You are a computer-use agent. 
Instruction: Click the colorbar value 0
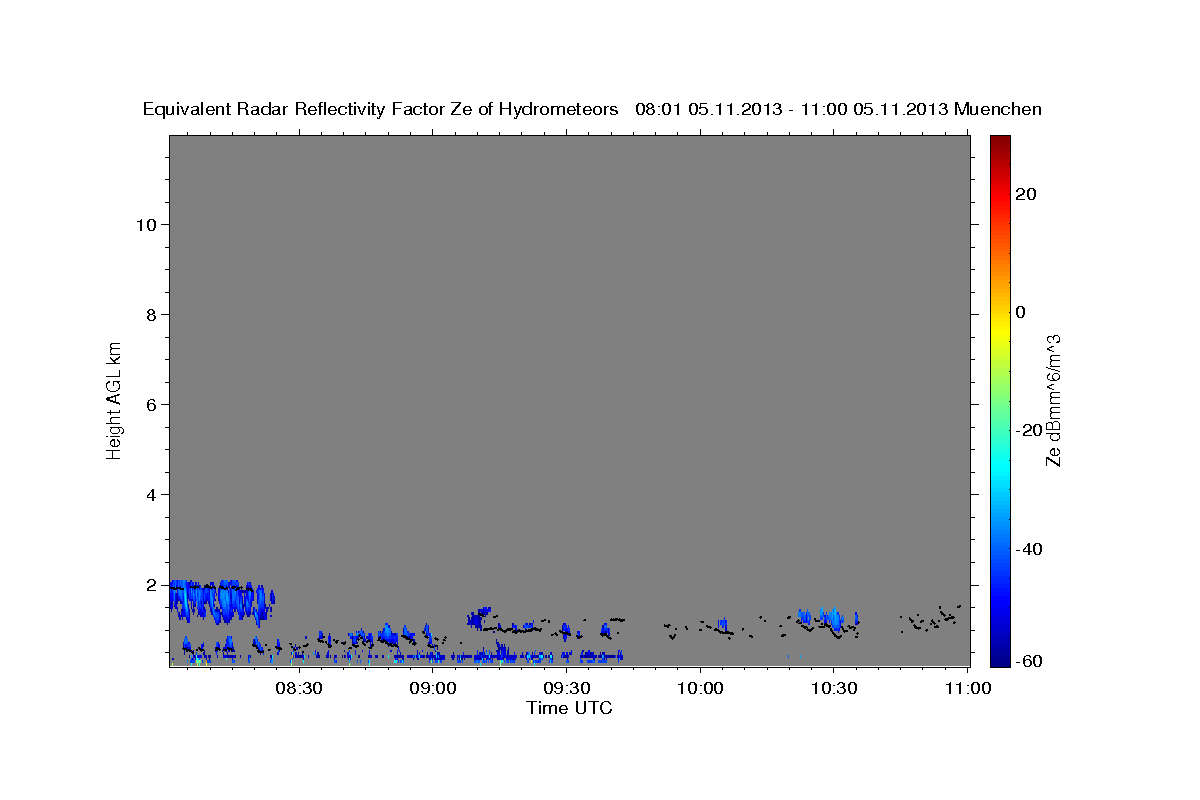click(x=1020, y=312)
